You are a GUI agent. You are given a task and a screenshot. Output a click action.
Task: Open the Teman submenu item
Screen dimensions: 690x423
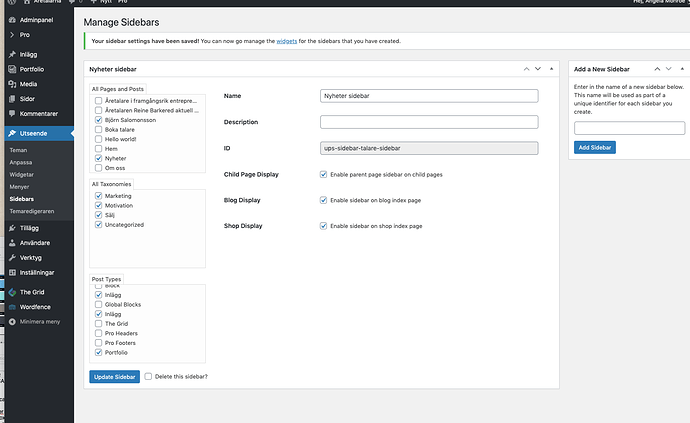coord(18,150)
